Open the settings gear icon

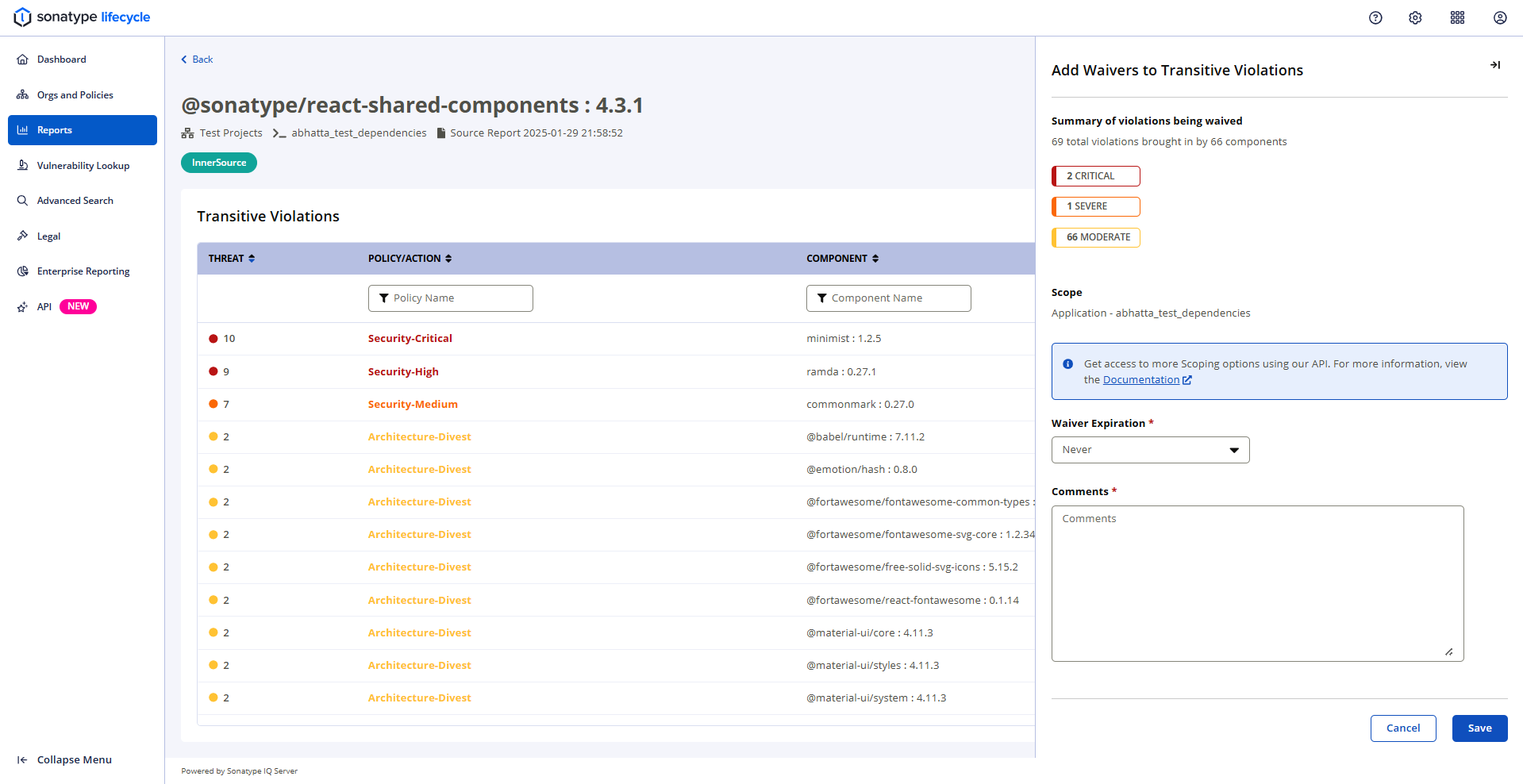(1415, 17)
